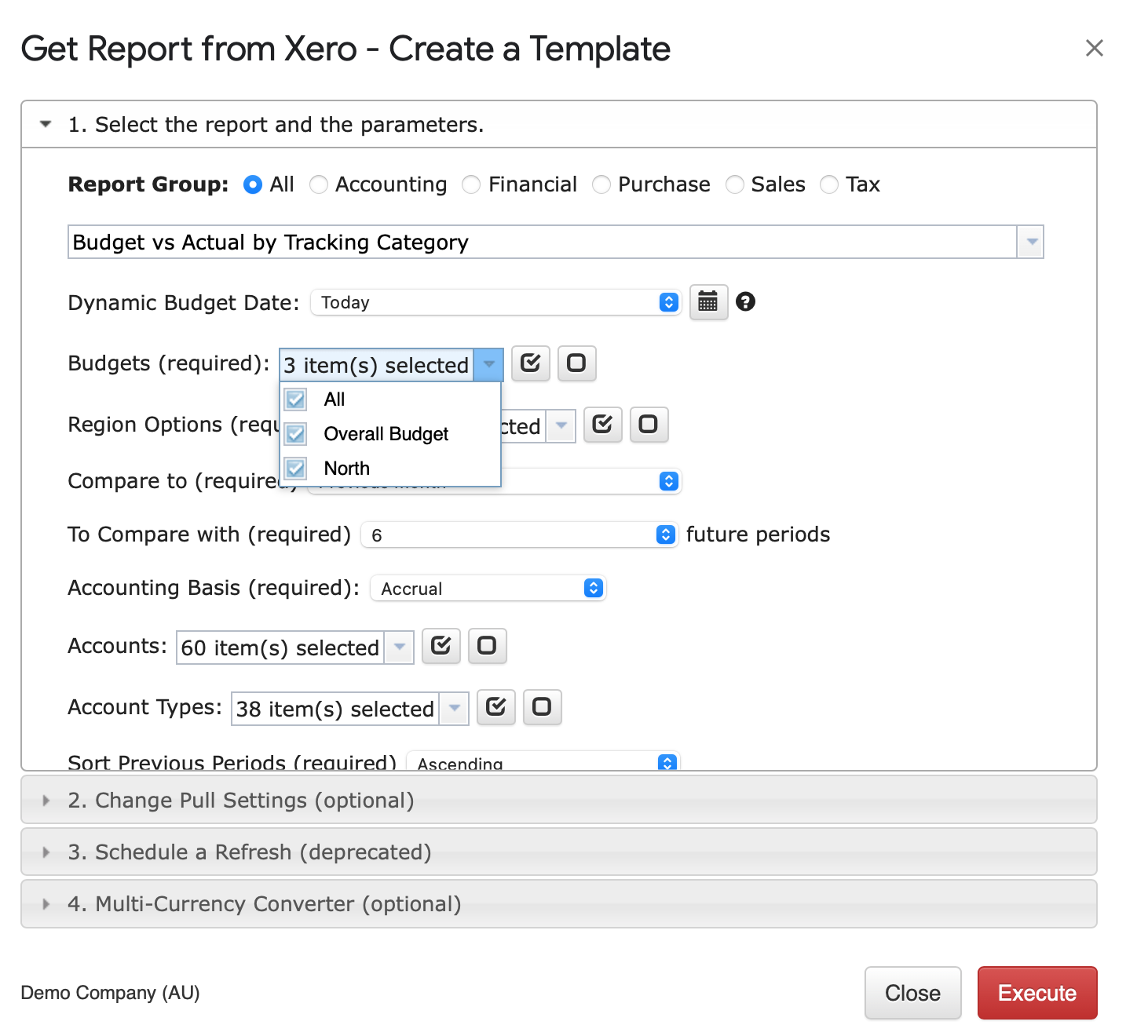Open the future periods count dropdown
The height and width of the screenshot is (1036, 1148).
(x=519, y=534)
